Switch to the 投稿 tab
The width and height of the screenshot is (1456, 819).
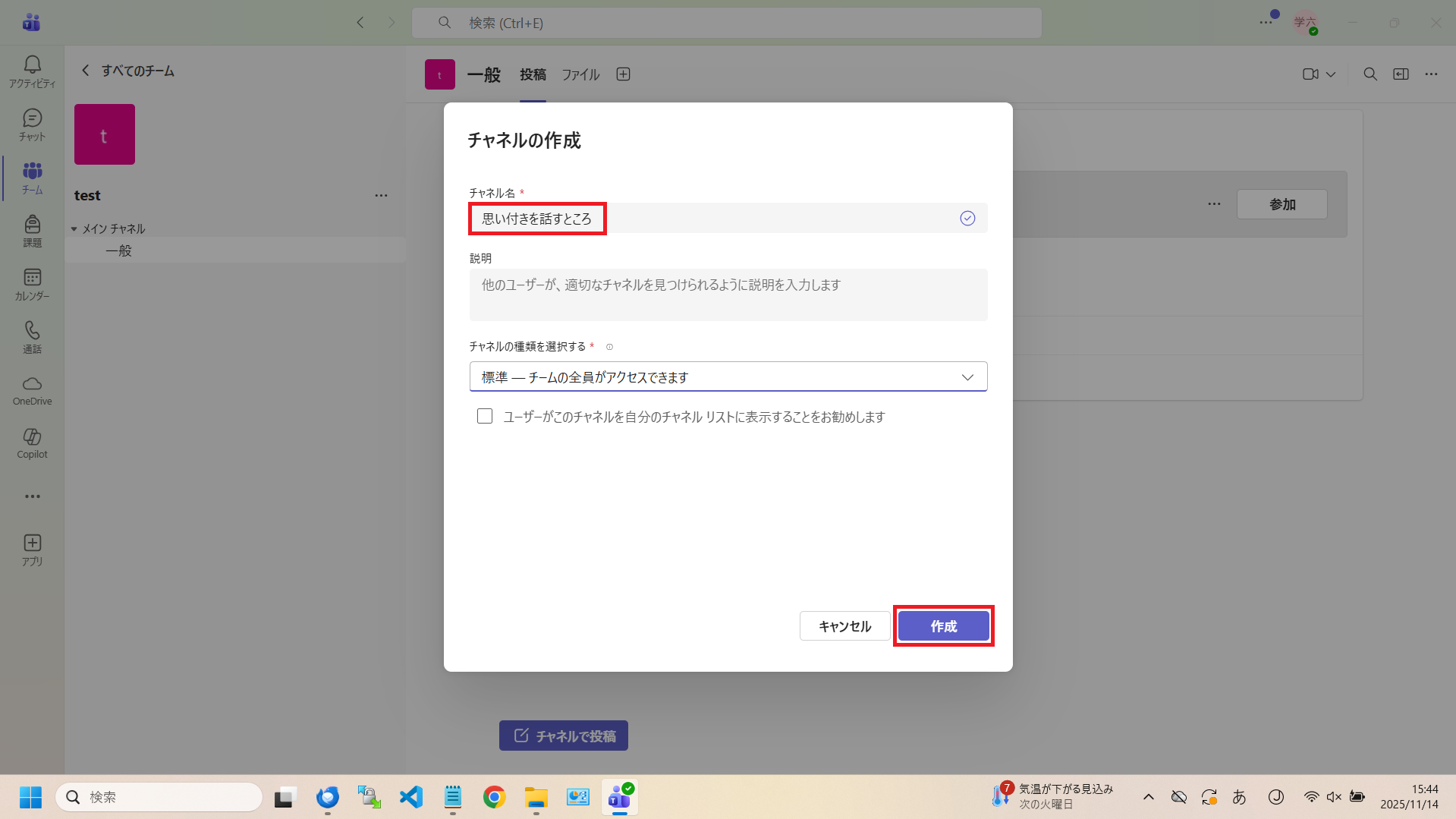(533, 74)
